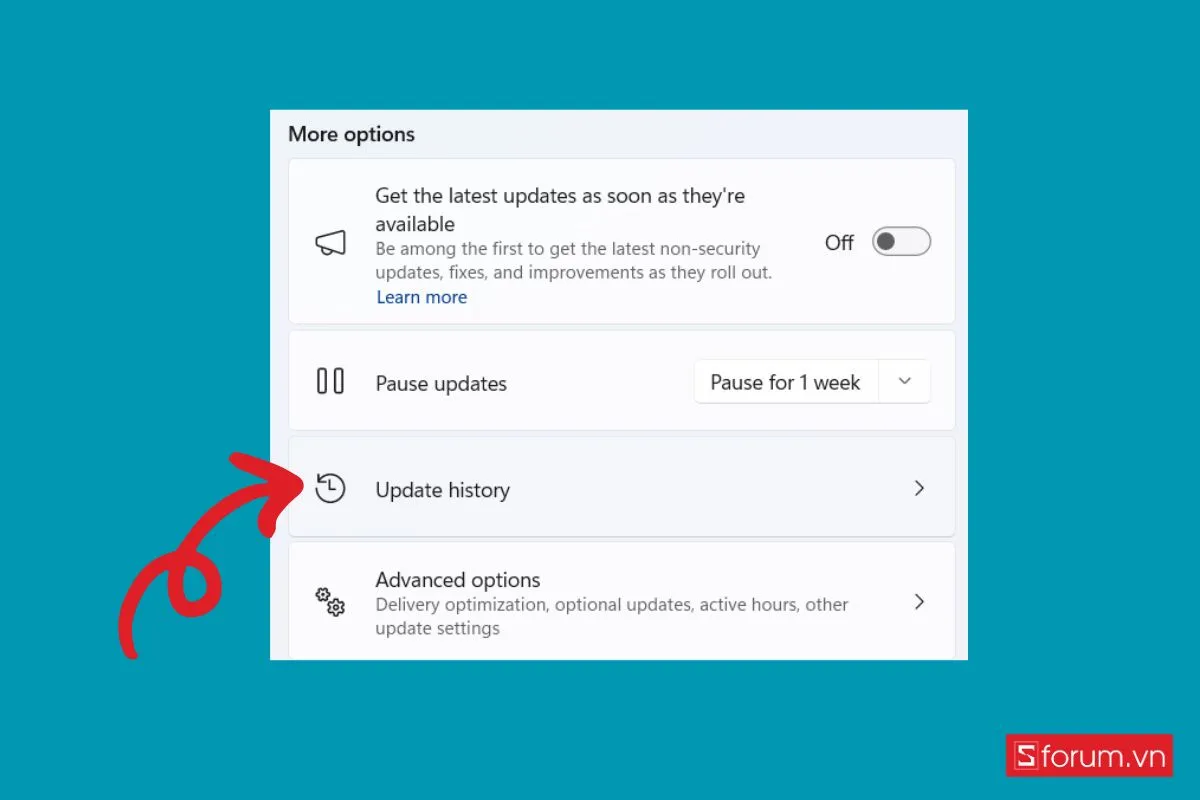Viewport: 1200px width, 800px height.
Task: Open Update history using the right chevron
Action: point(919,488)
